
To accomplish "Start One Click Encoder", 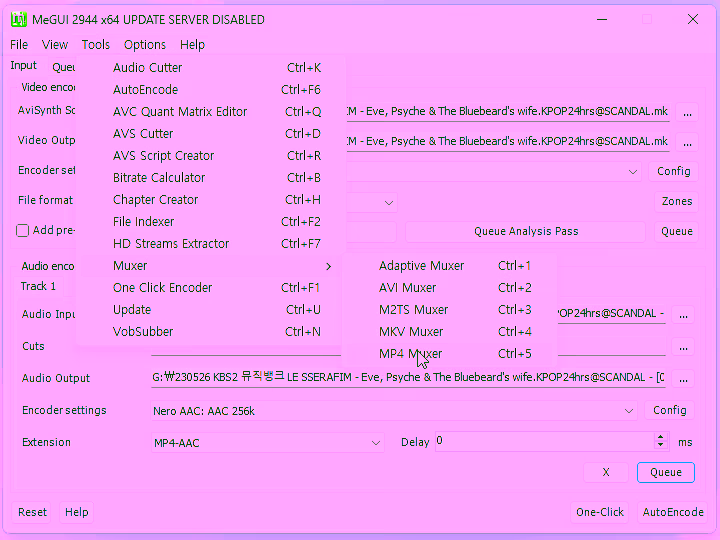I will pyautogui.click(x=208, y=288).
